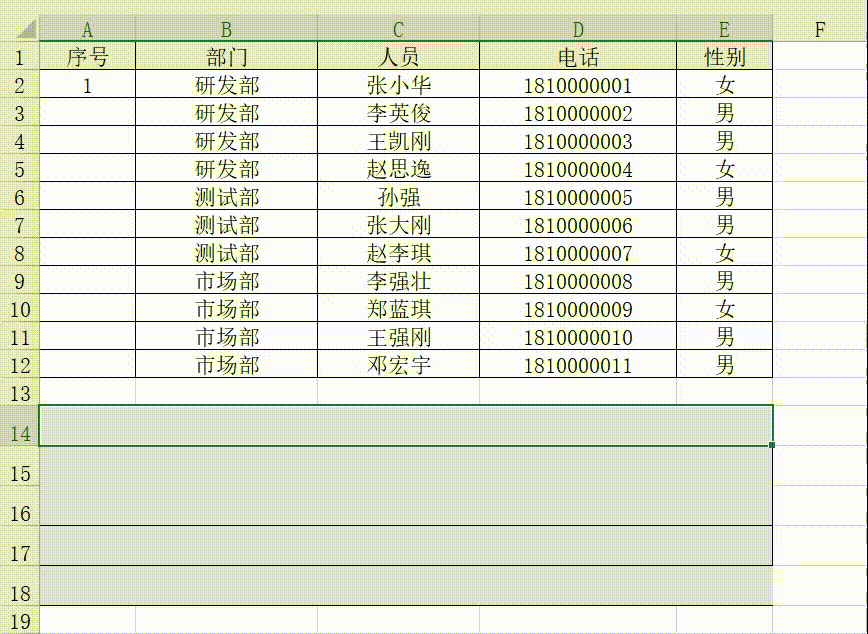Select gender cell 女 in row 2
The height and width of the screenshot is (634, 868).
point(724,84)
